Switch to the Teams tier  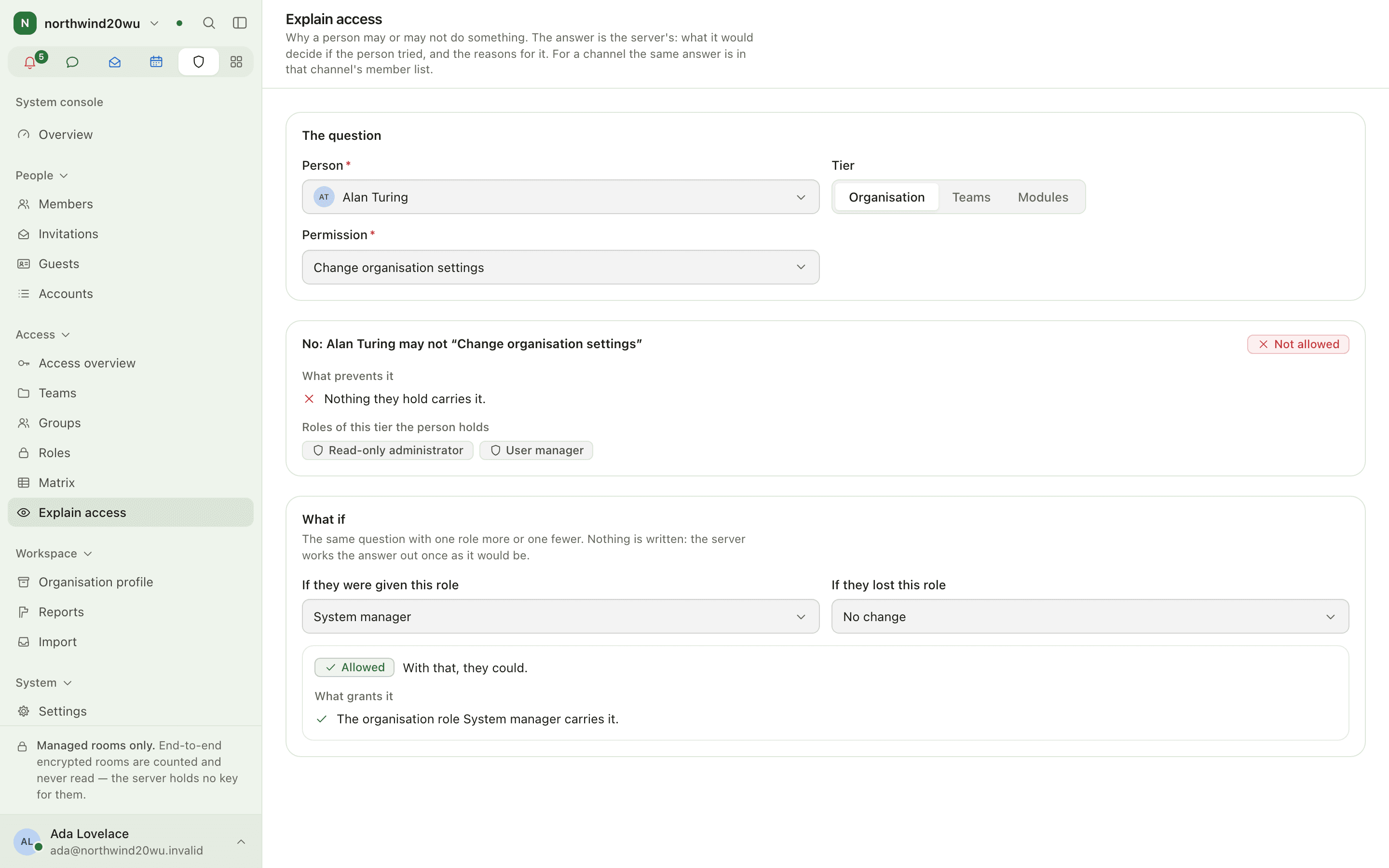tap(970, 197)
